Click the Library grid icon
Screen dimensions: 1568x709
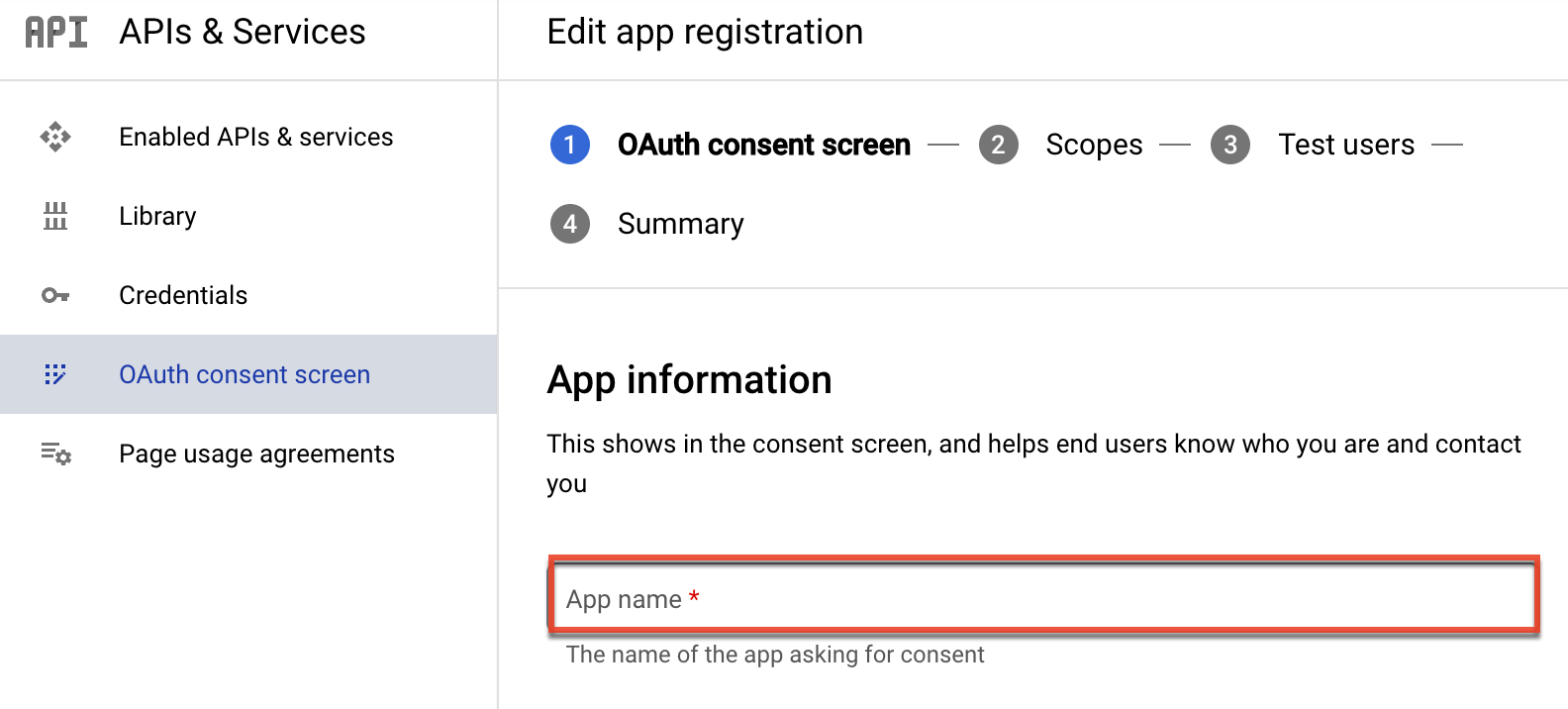[55, 216]
